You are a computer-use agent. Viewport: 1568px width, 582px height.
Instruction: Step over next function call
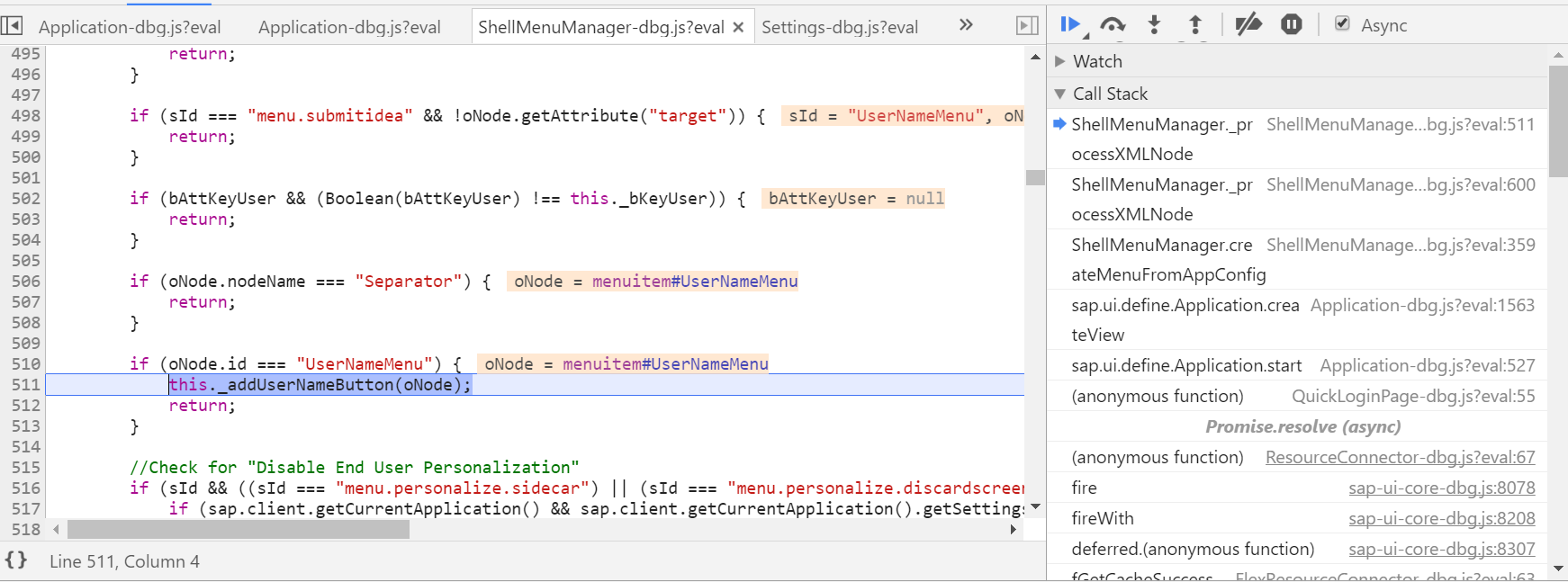pyautogui.click(x=1113, y=25)
